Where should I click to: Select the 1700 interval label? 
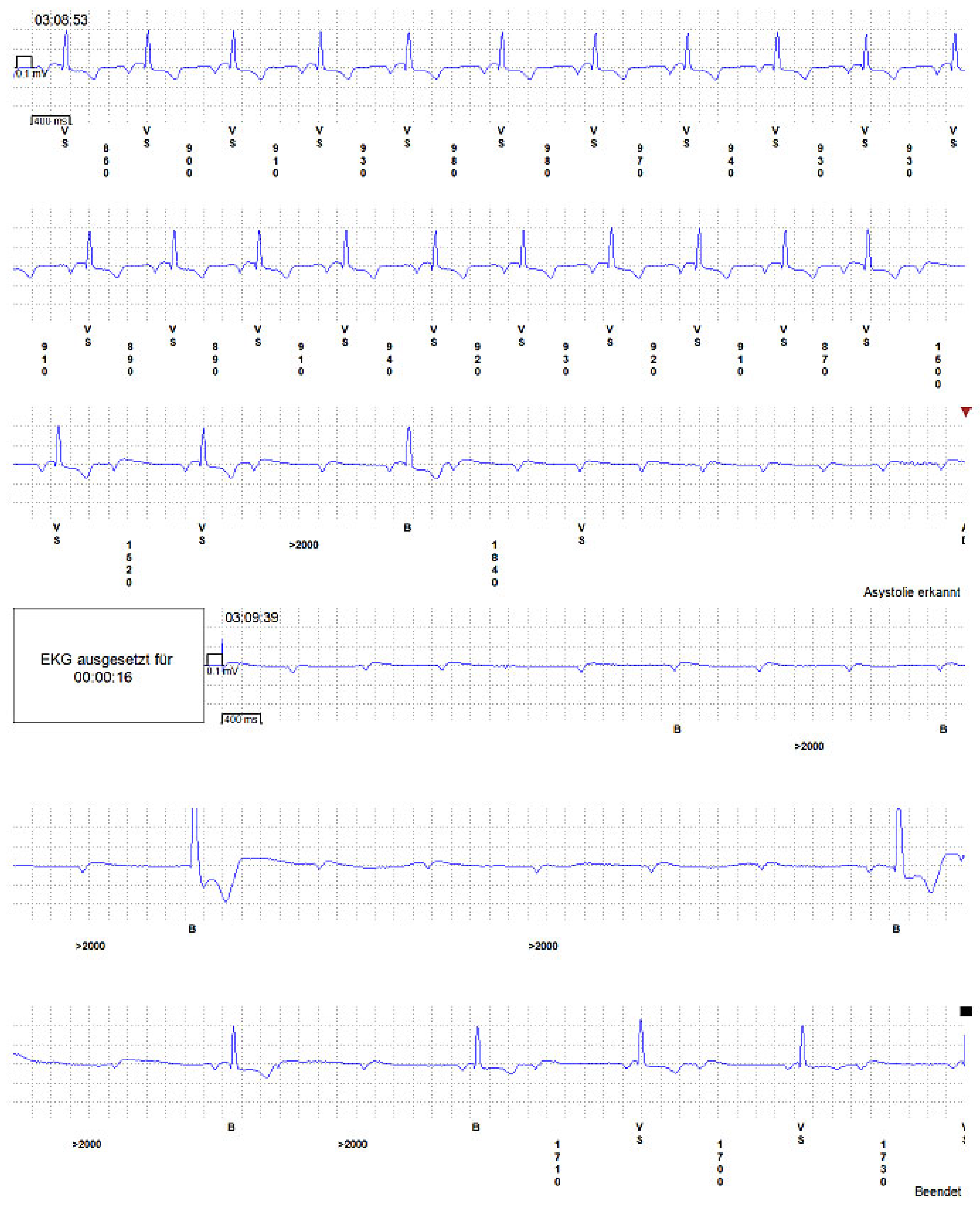[x=720, y=1163]
